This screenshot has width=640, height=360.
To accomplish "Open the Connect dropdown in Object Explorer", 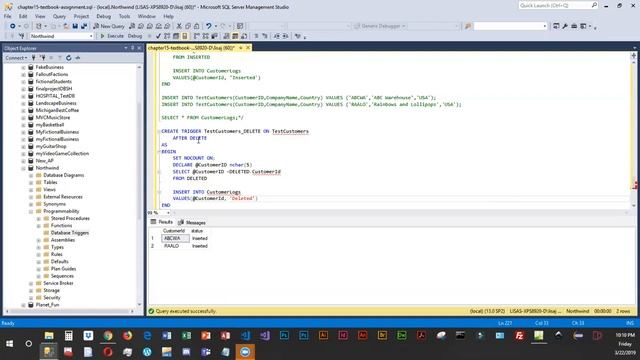I will coord(16,58).
